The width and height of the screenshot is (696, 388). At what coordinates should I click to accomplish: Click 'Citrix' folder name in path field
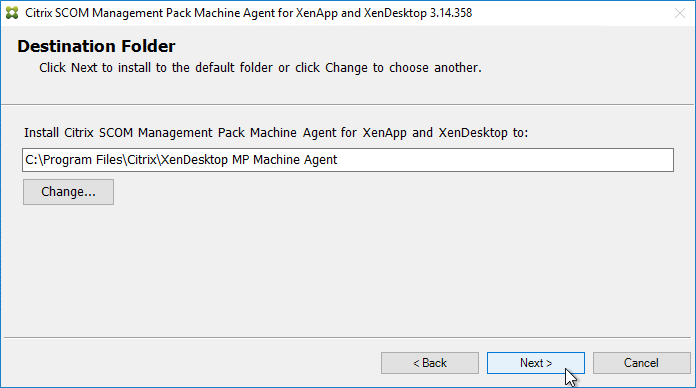pos(142,160)
